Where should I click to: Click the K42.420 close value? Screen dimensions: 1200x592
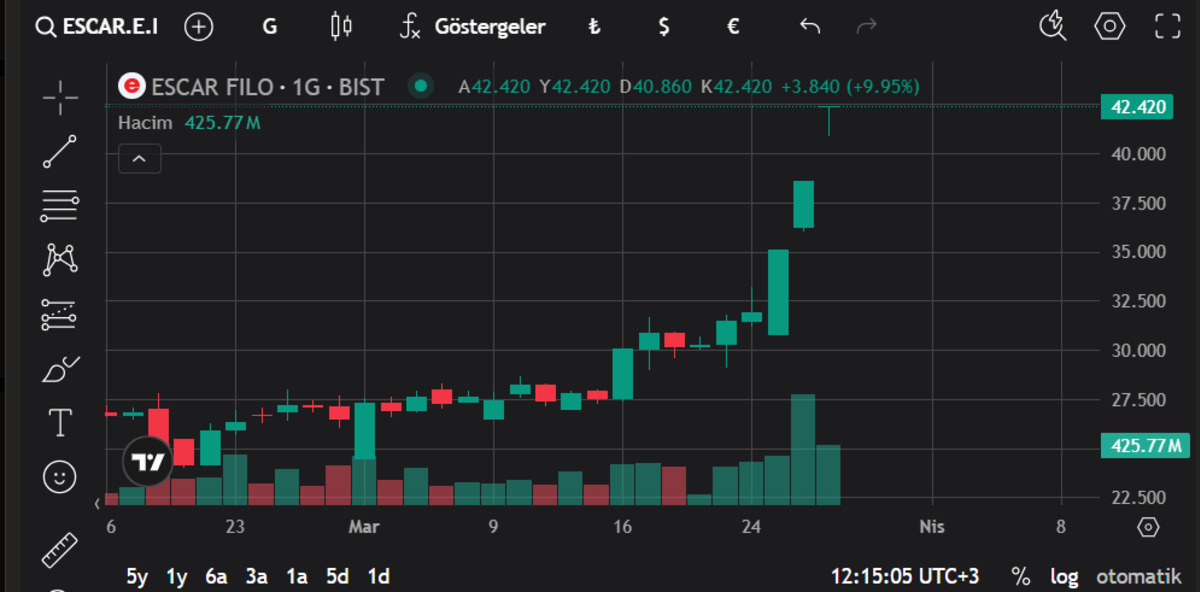click(736, 87)
